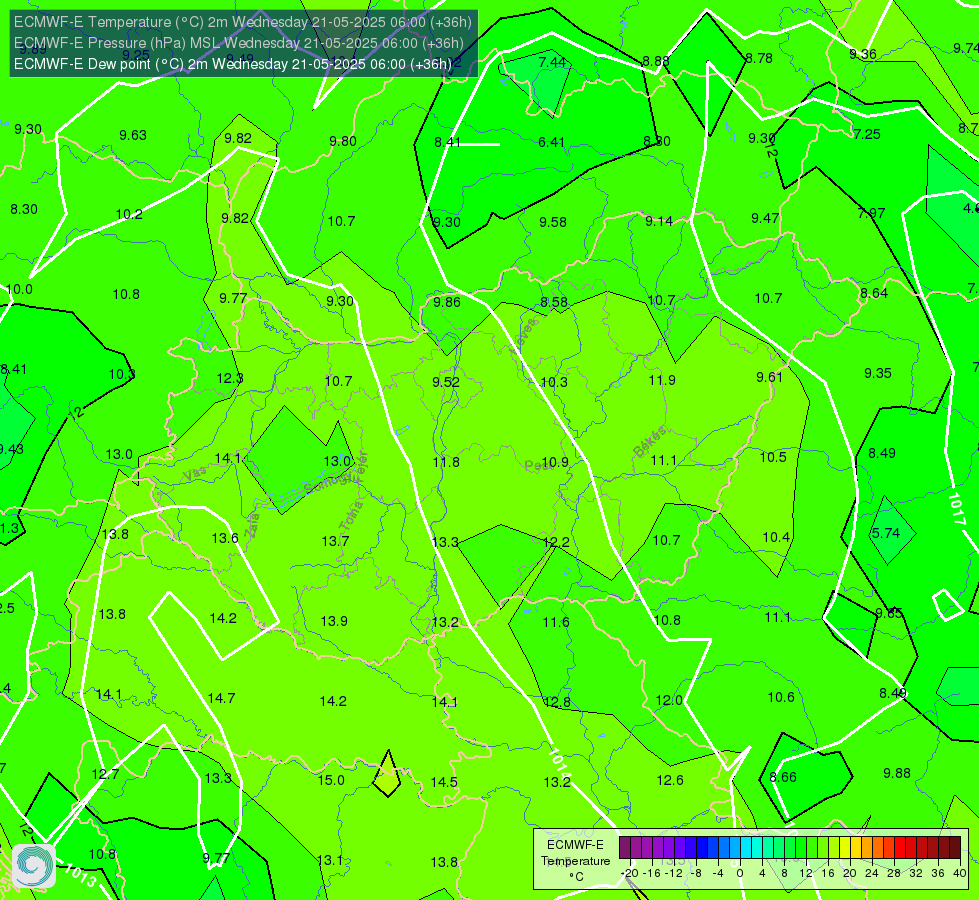Click the 8.78 temperature value

pos(759,59)
